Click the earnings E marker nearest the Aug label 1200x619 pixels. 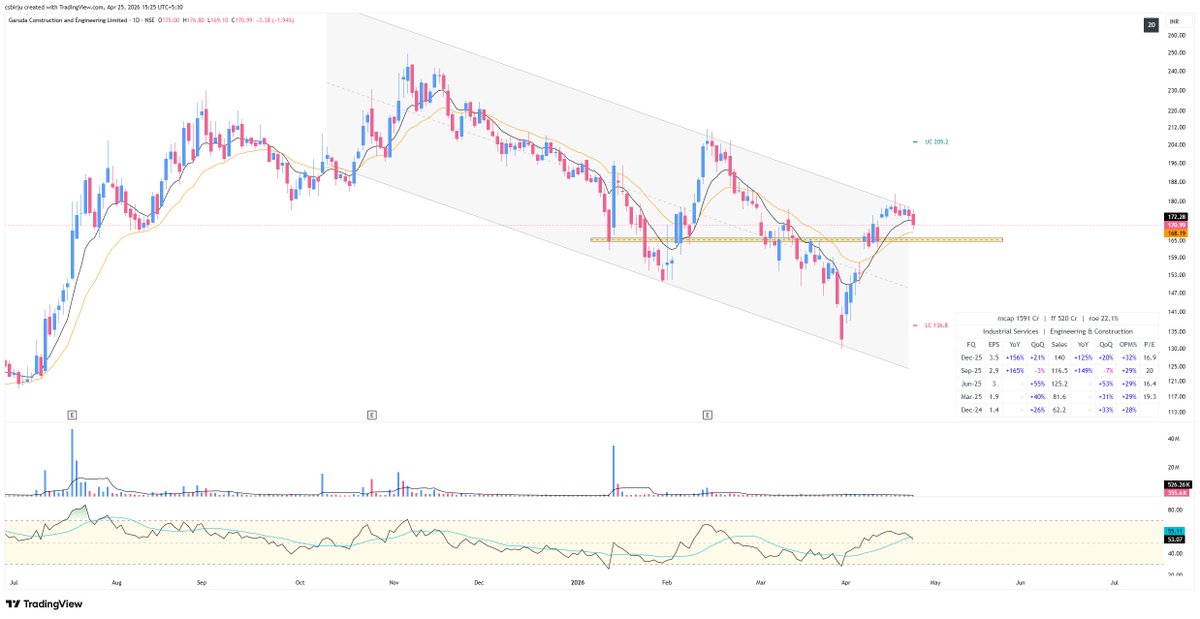click(x=72, y=413)
